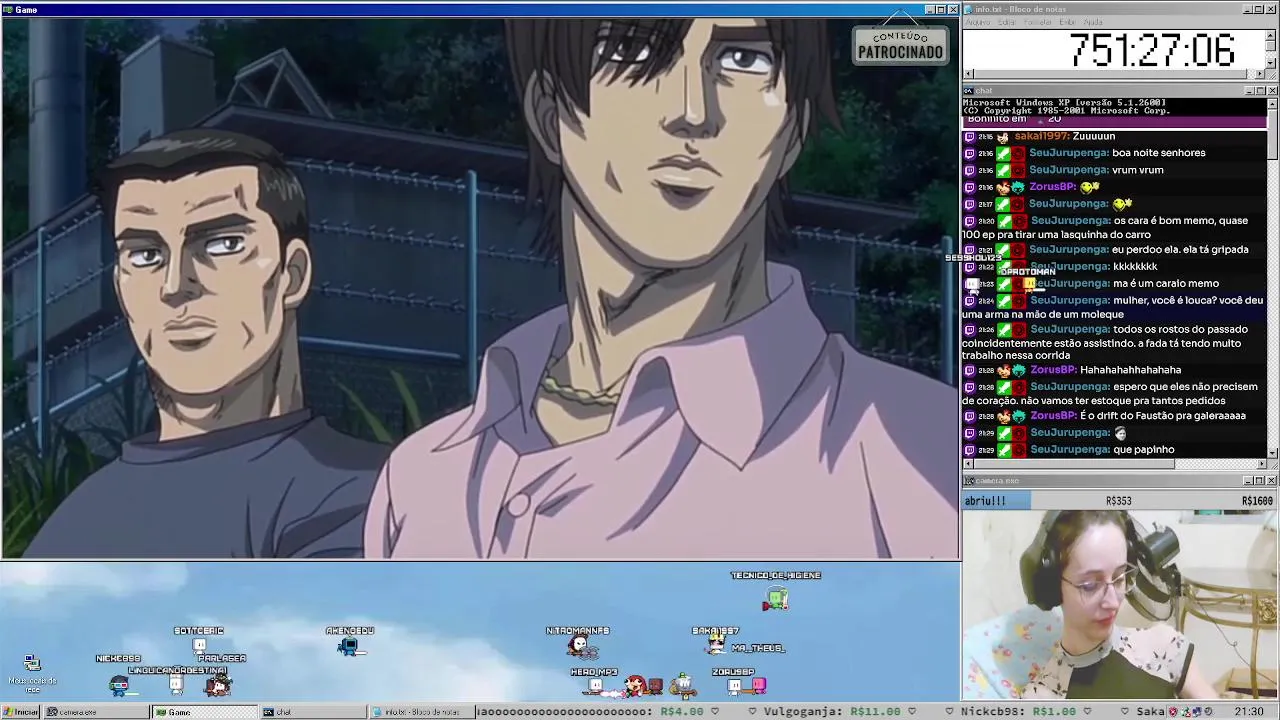The width and height of the screenshot is (1280, 720).
Task: Click 'Vulgoganja: R$11.00' ticker entry
Action: [832, 712]
